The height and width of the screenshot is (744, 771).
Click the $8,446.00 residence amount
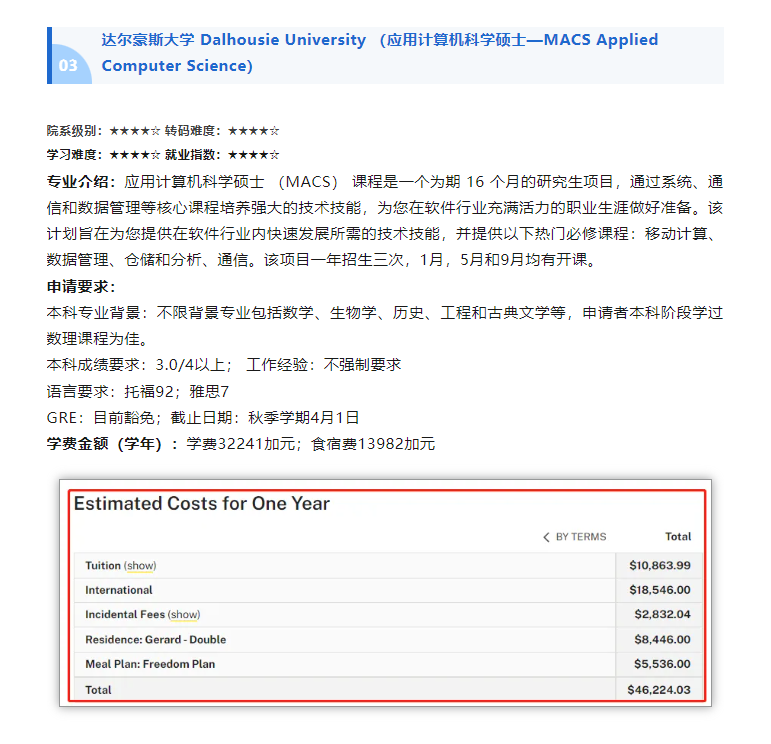click(x=662, y=640)
